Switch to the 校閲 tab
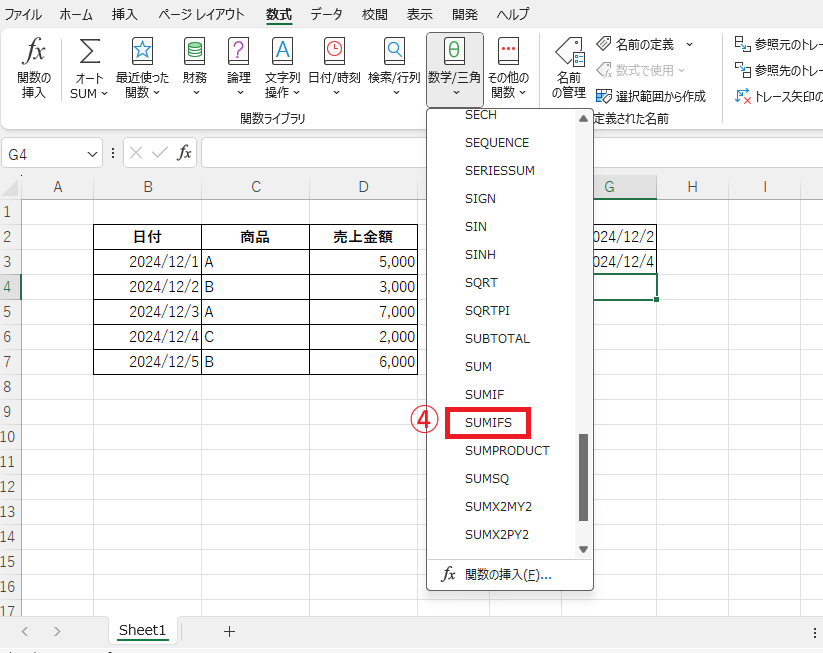Viewport: 823px width, 653px height. pyautogui.click(x=375, y=14)
